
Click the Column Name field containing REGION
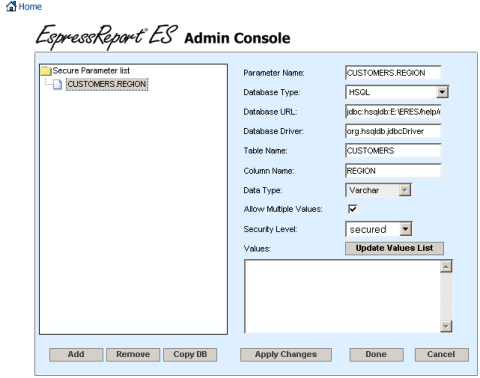pos(393,171)
